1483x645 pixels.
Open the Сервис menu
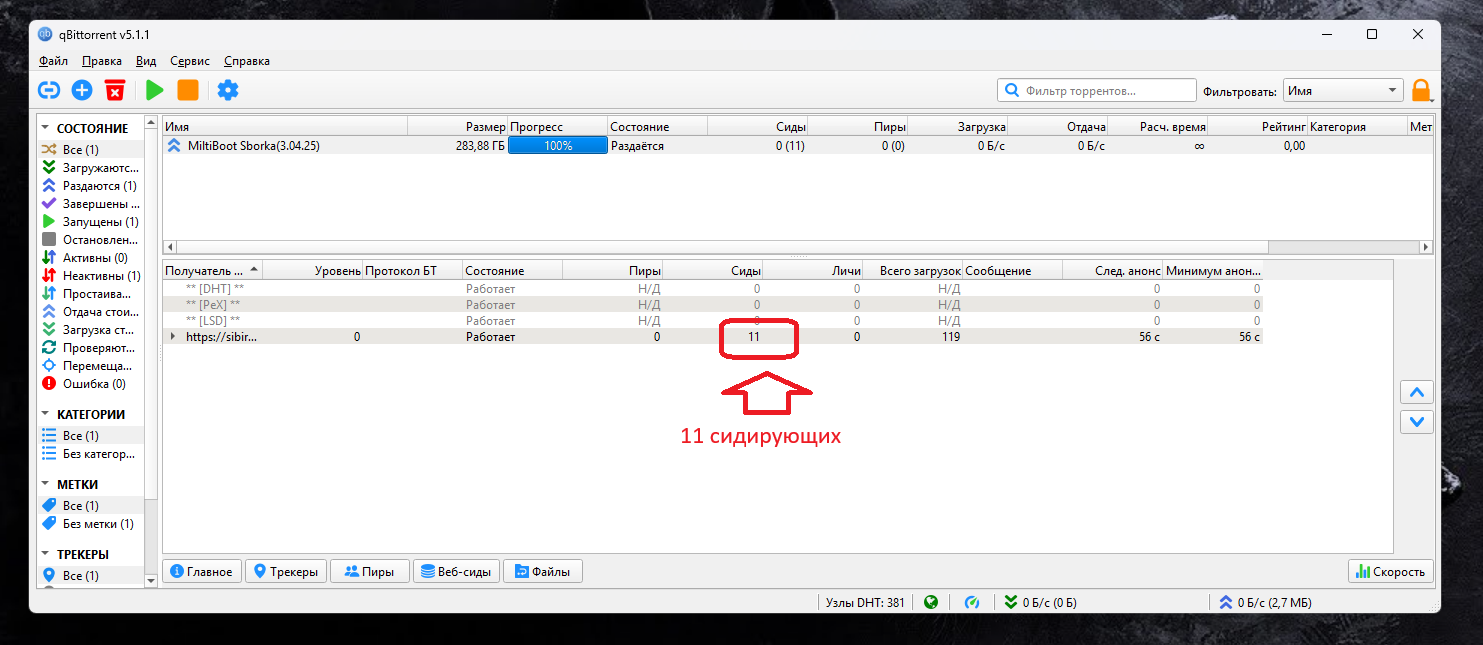(x=190, y=61)
